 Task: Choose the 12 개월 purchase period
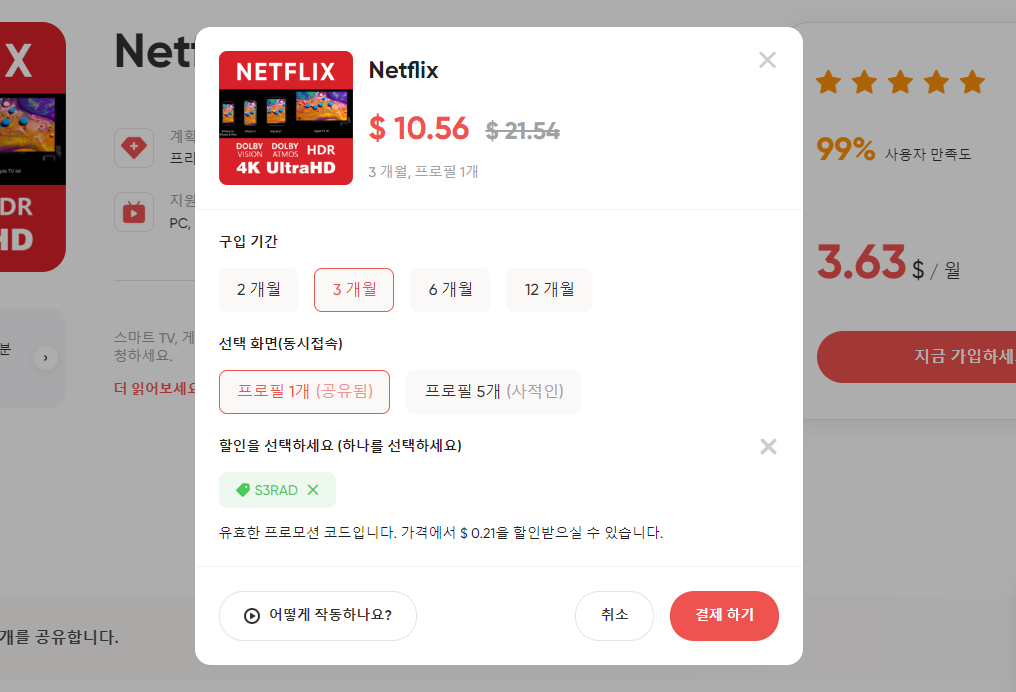[549, 290]
